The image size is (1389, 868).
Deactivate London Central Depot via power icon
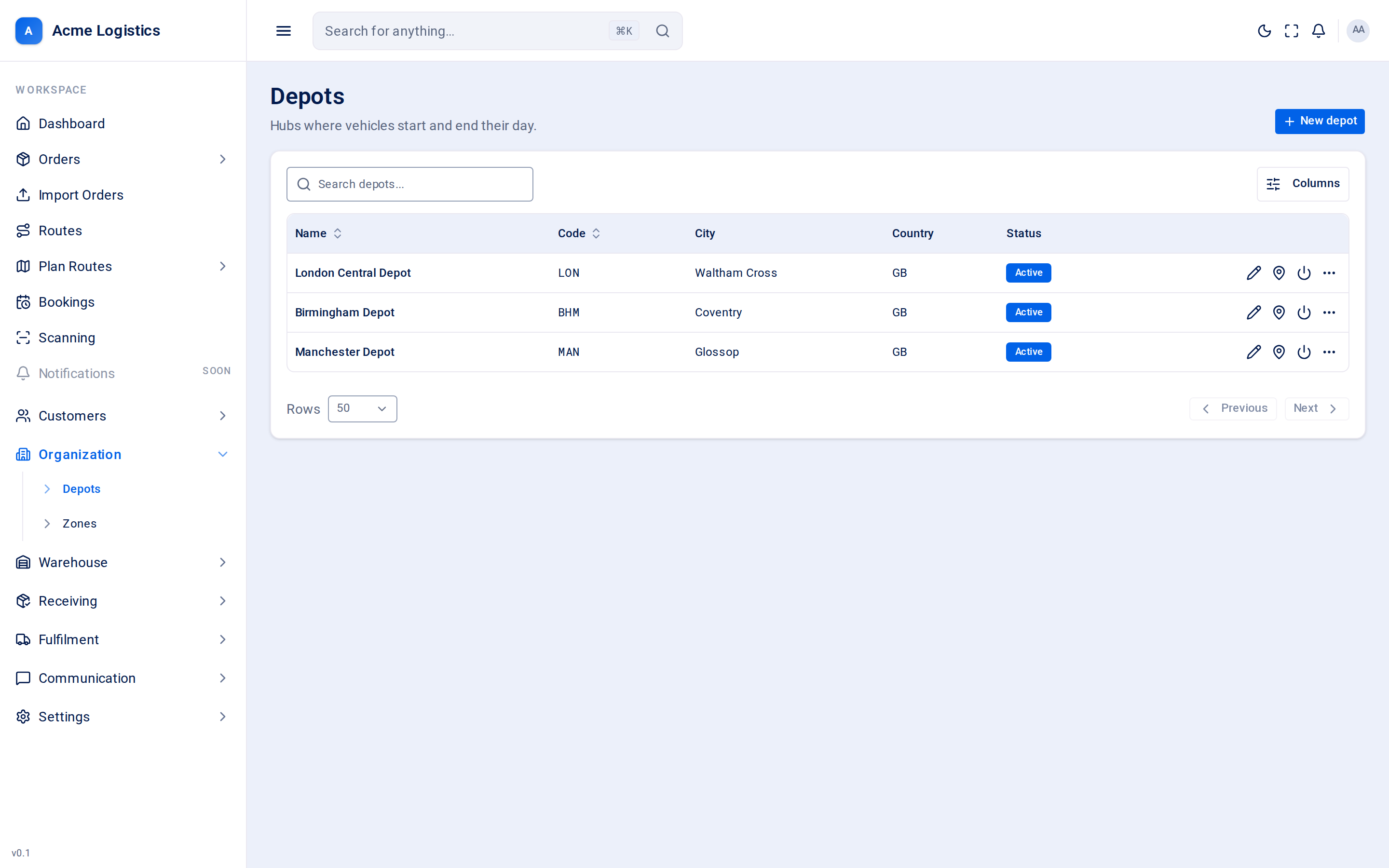click(x=1304, y=272)
